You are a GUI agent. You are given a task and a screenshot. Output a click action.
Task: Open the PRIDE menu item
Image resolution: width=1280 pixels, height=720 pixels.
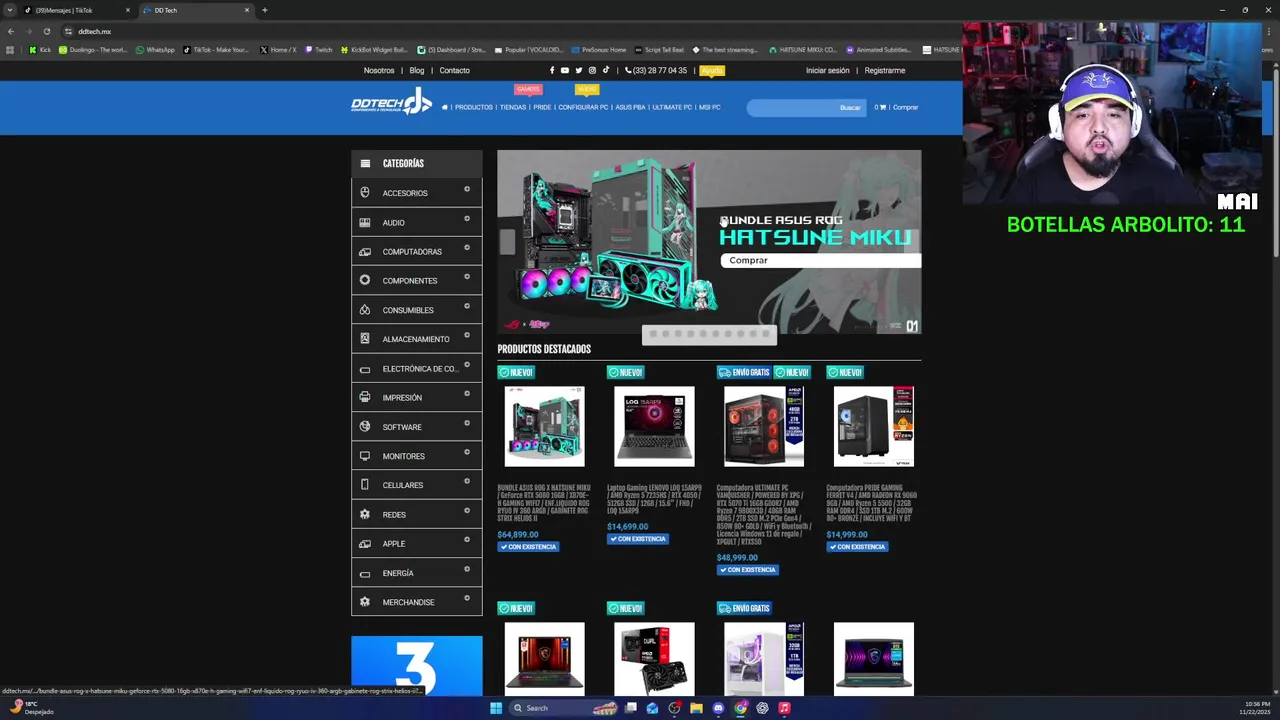pos(542,107)
